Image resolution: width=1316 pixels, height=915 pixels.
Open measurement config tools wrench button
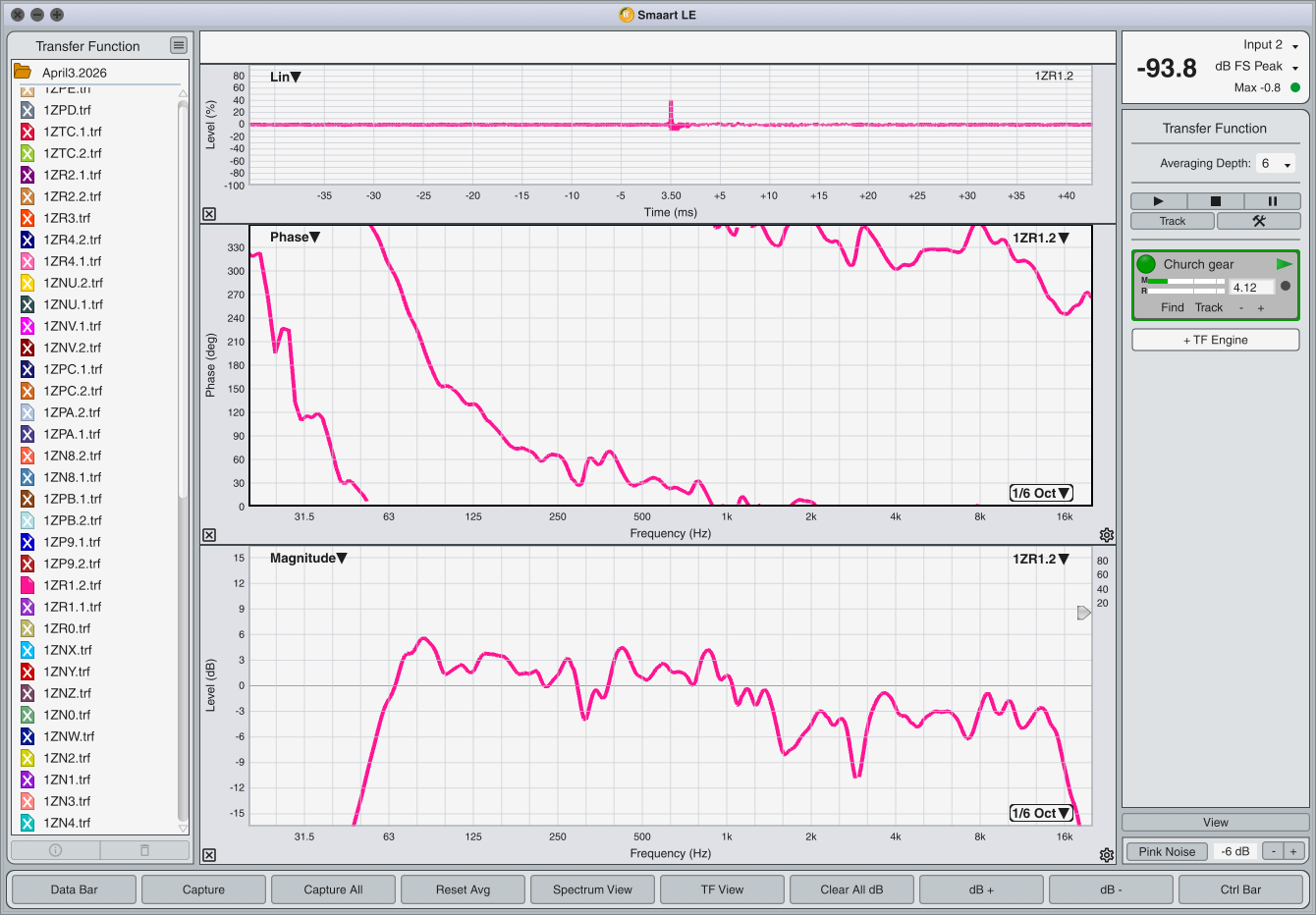(x=1259, y=221)
